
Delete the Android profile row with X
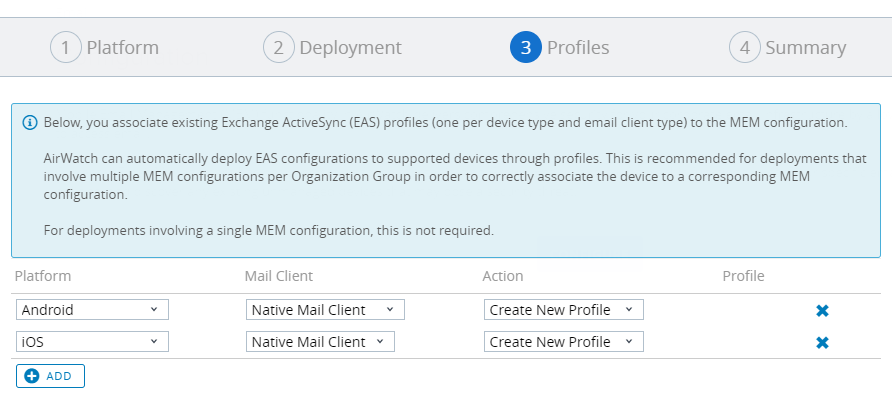[822, 311]
